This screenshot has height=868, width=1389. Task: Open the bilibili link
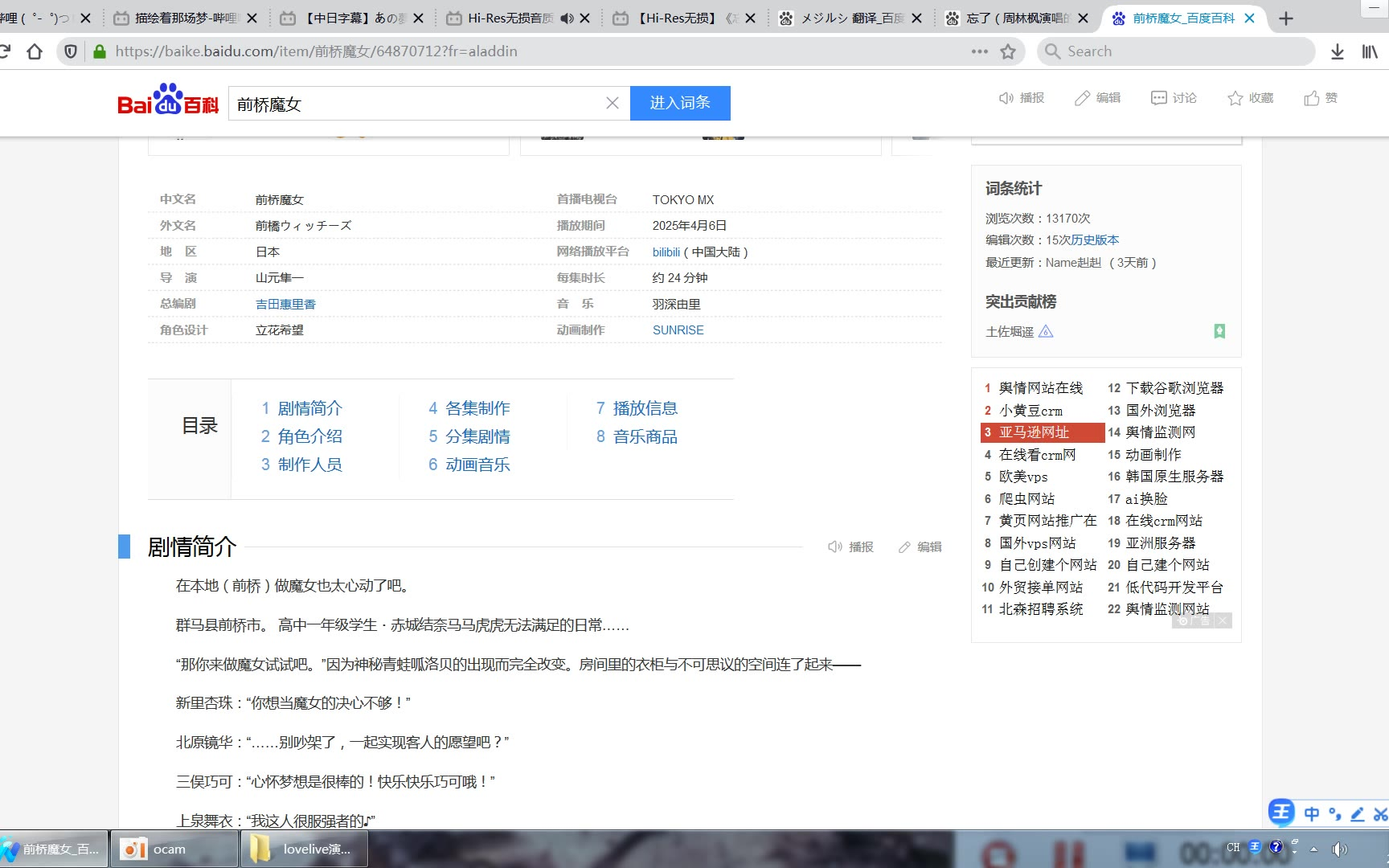666,252
